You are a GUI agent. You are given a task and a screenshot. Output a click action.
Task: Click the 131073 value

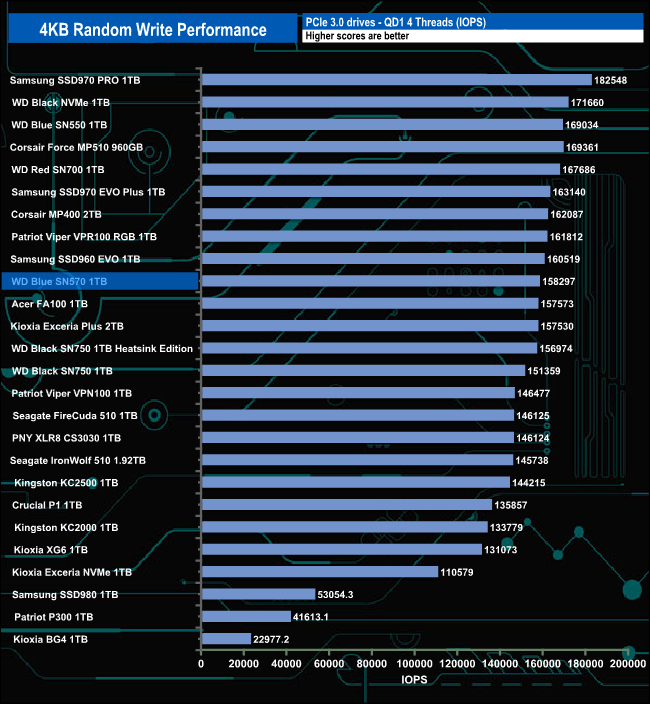coord(501,550)
